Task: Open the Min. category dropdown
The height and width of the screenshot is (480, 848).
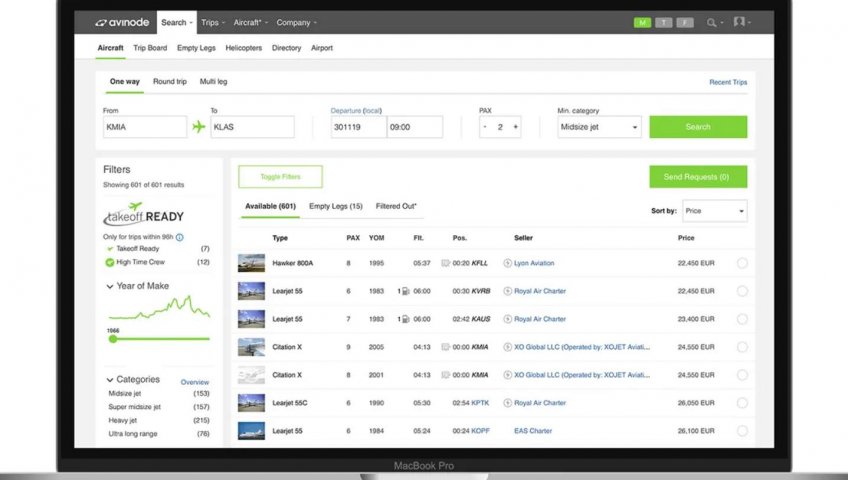Action: pos(600,127)
